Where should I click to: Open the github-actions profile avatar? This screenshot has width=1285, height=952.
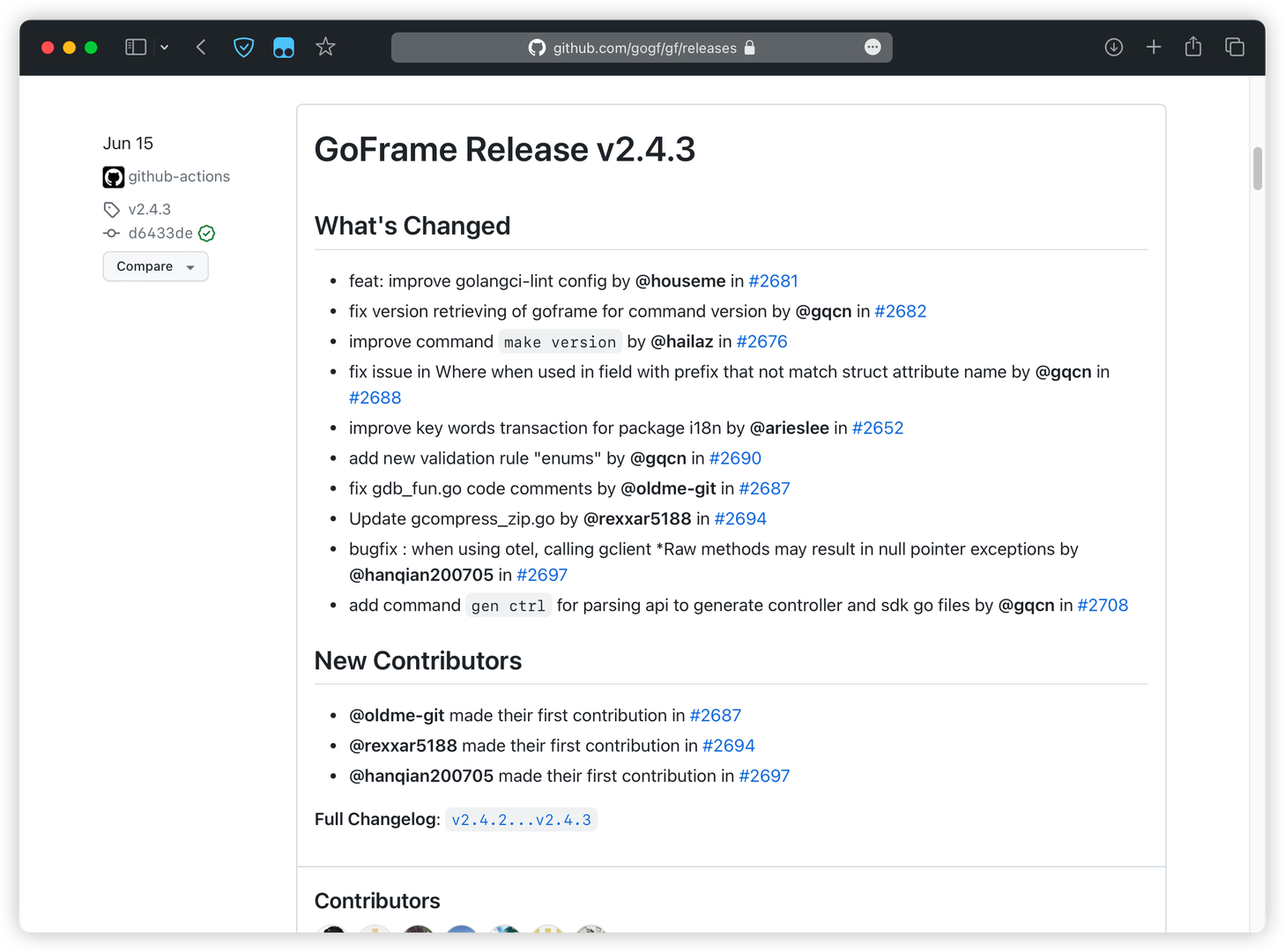point(113,176)
